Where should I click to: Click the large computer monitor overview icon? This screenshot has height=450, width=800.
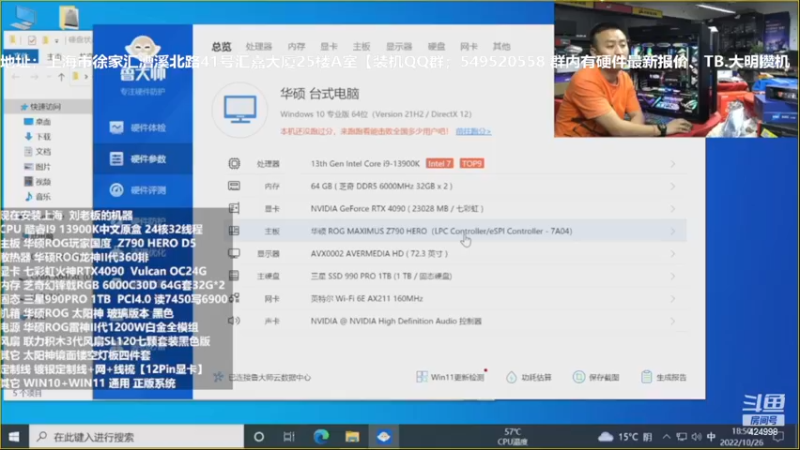240,109
